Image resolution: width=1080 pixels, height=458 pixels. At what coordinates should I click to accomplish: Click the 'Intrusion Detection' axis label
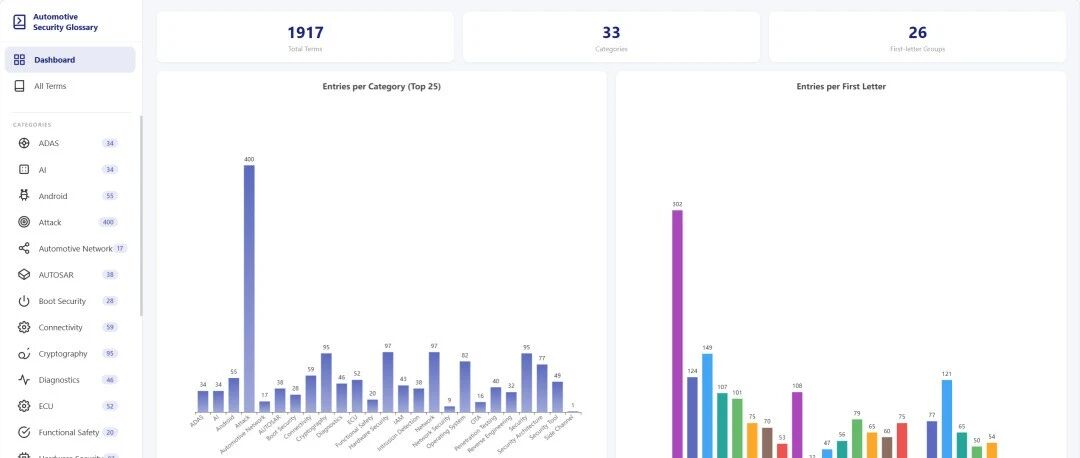pos(401,433)
